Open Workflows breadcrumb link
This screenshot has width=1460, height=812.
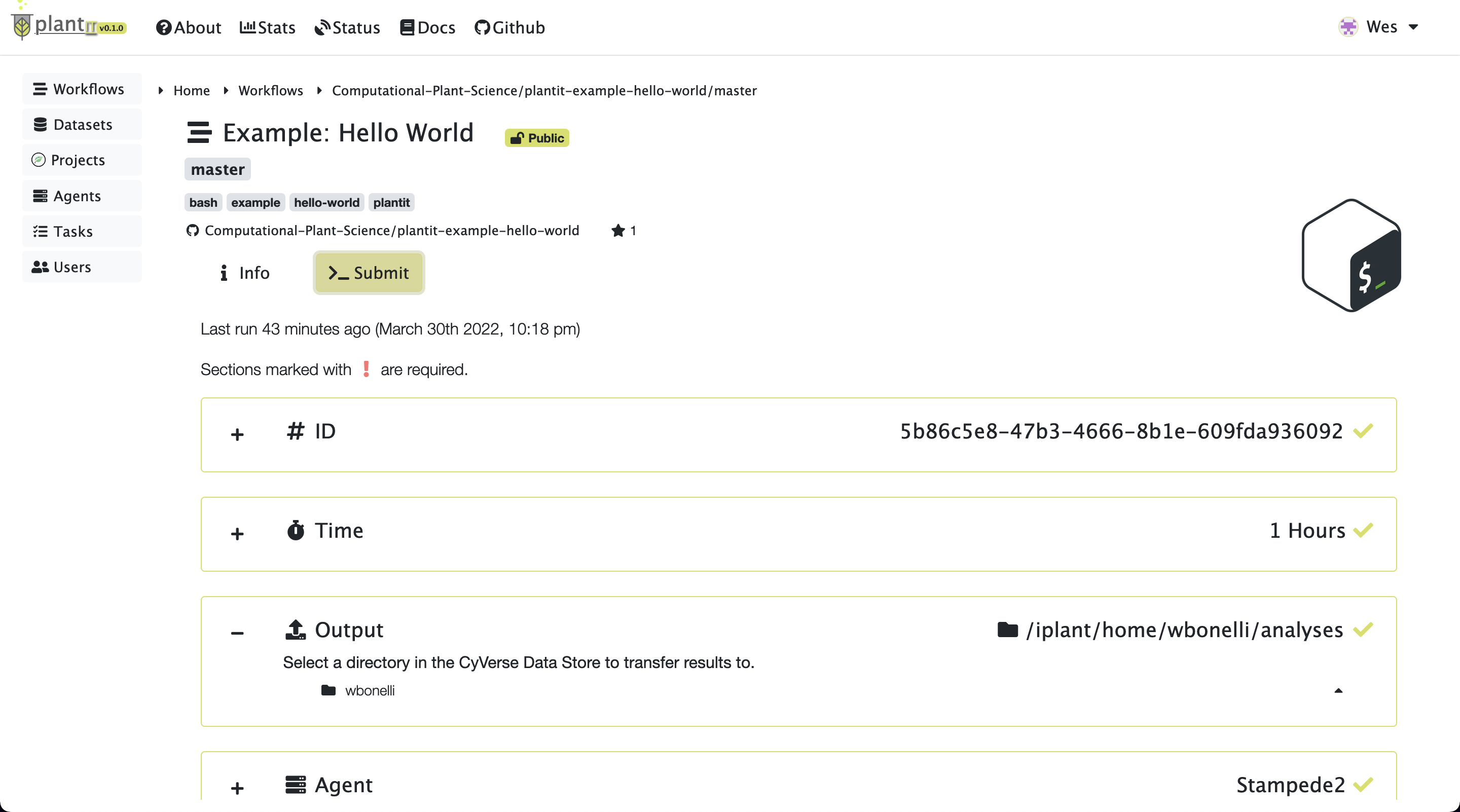270,91
